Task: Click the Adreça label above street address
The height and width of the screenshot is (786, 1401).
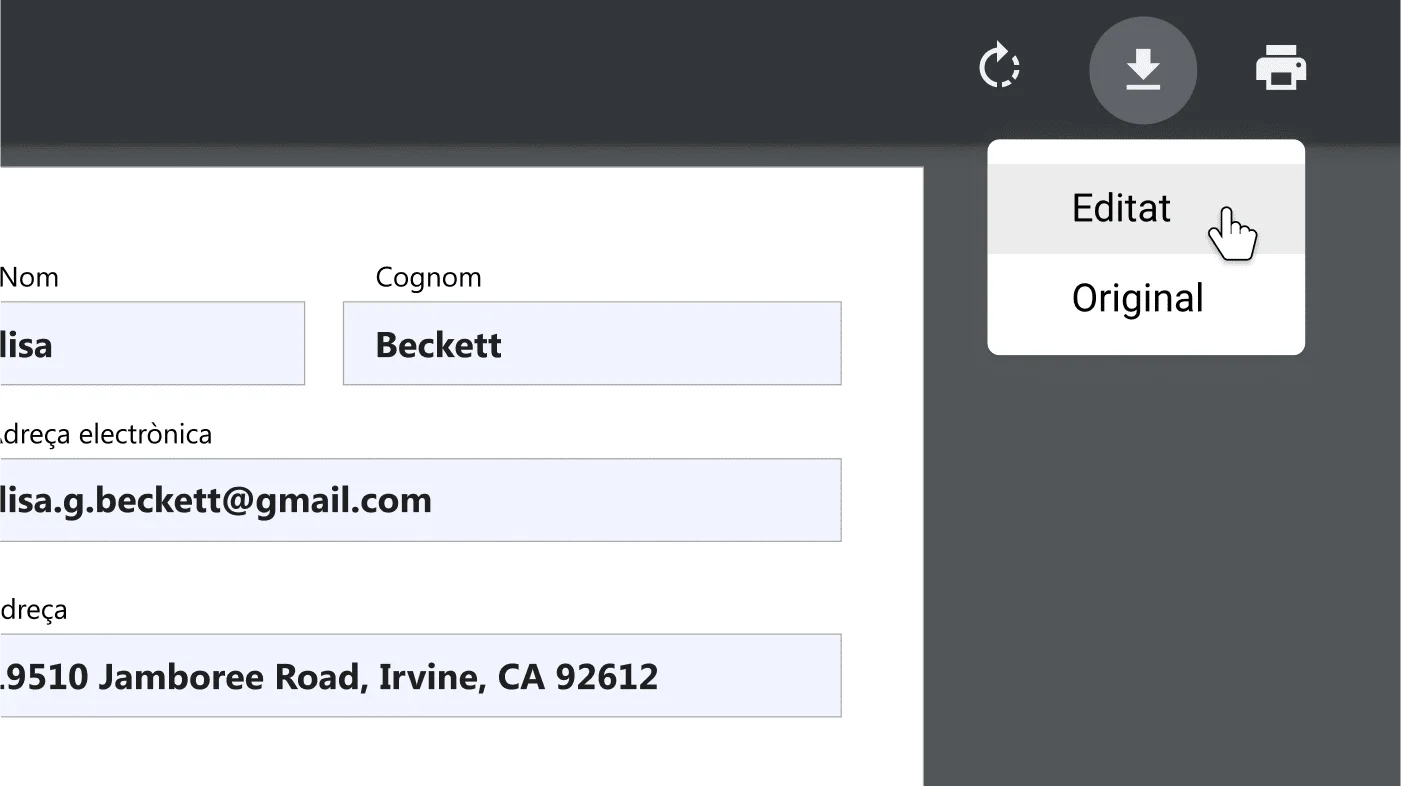Action: [x=34, y=609]
